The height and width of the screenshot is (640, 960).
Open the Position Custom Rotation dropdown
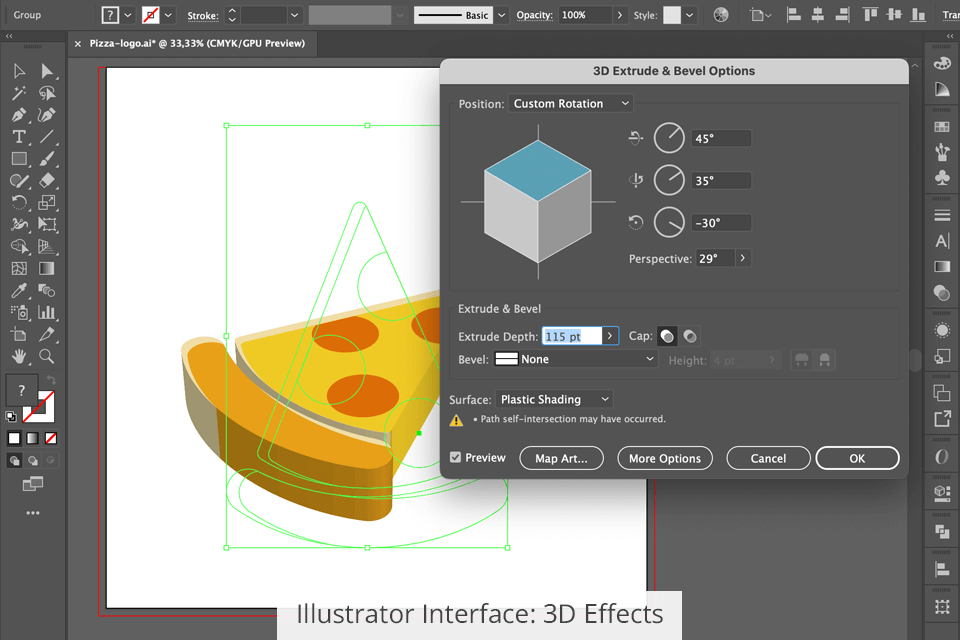[571, 104]
